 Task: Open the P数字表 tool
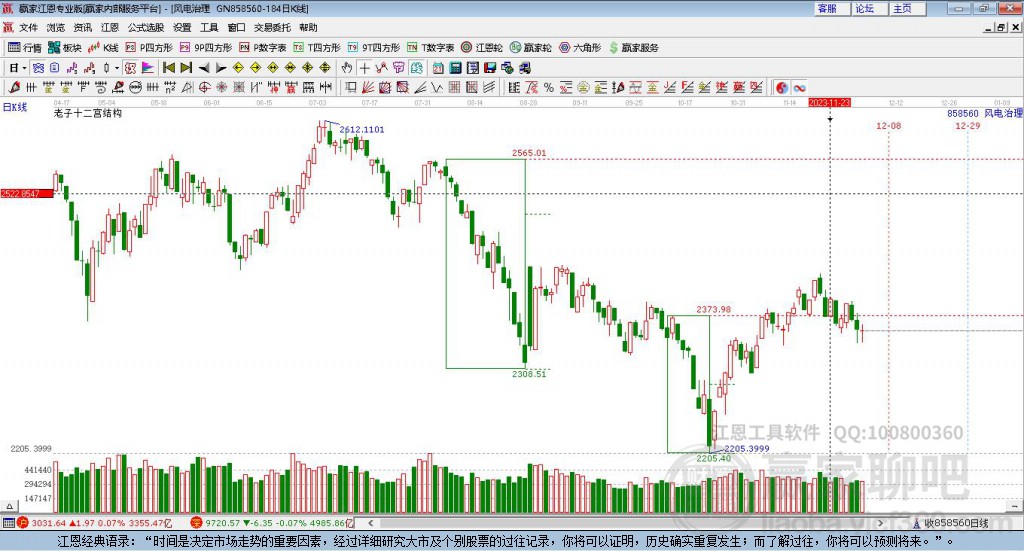(263, 48)
